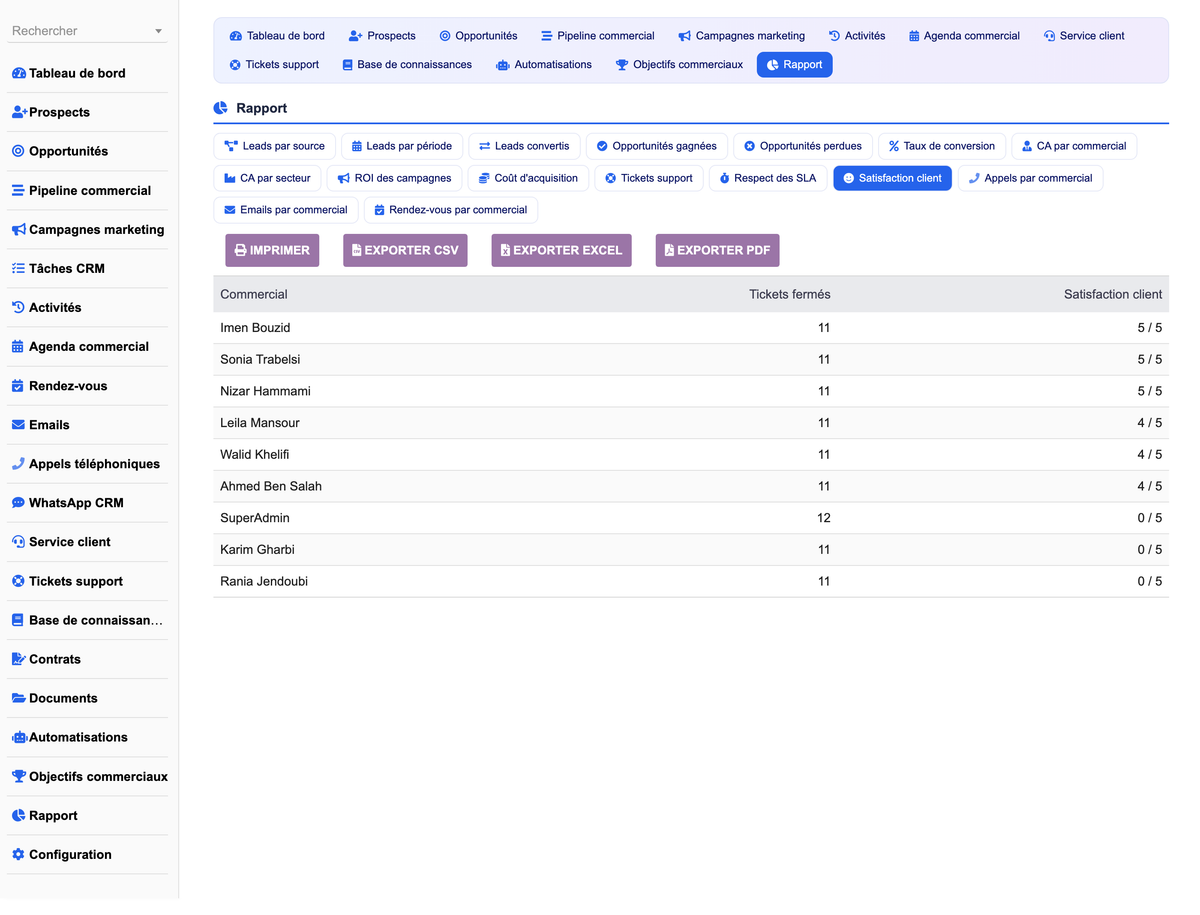Viewport: 1200px width, 915px height.
Task: Click the Satisfaction client column header
Action: click(1113, 294)
